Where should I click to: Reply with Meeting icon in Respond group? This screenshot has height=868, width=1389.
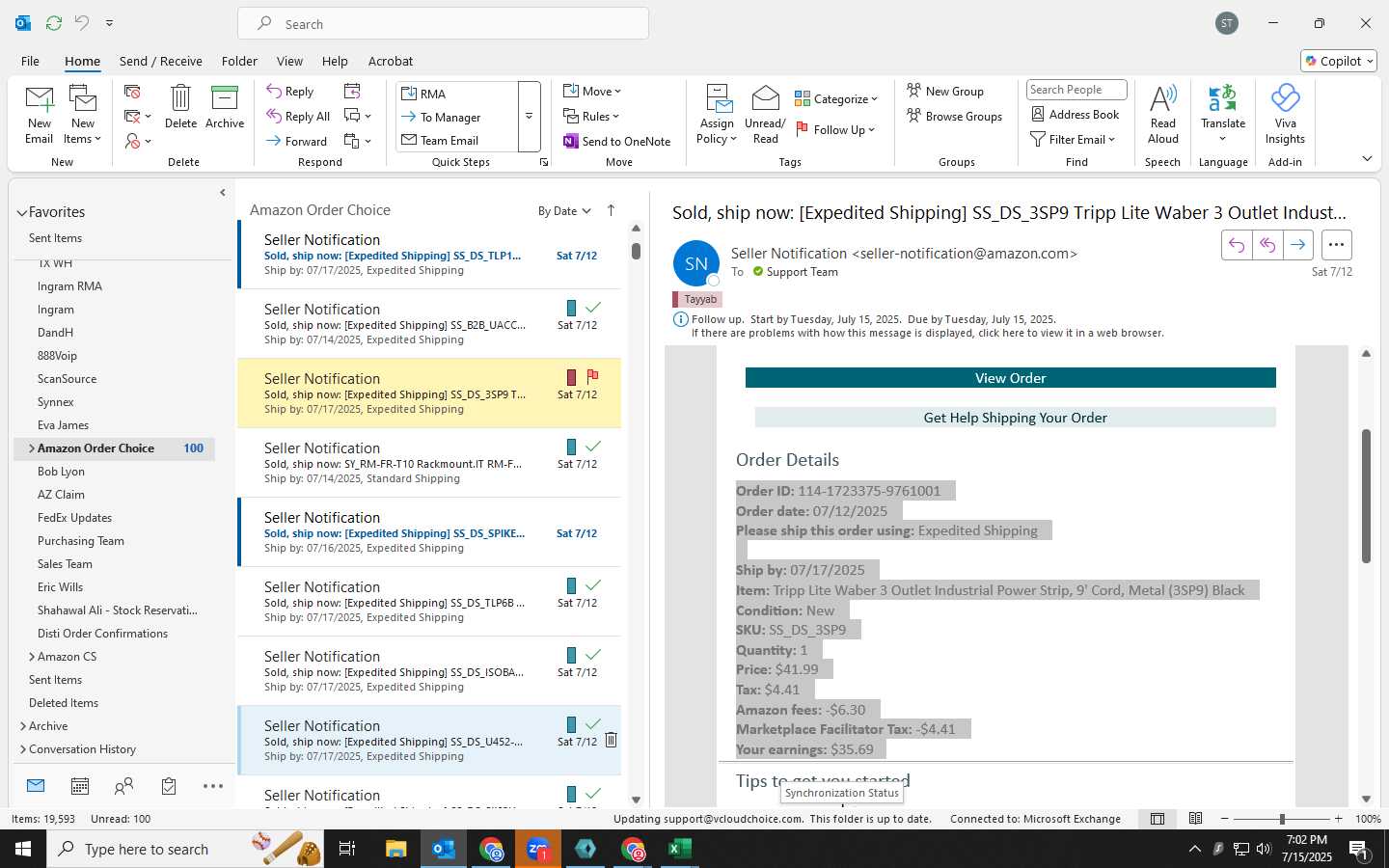pyautogui.click(x=352, y=92)
